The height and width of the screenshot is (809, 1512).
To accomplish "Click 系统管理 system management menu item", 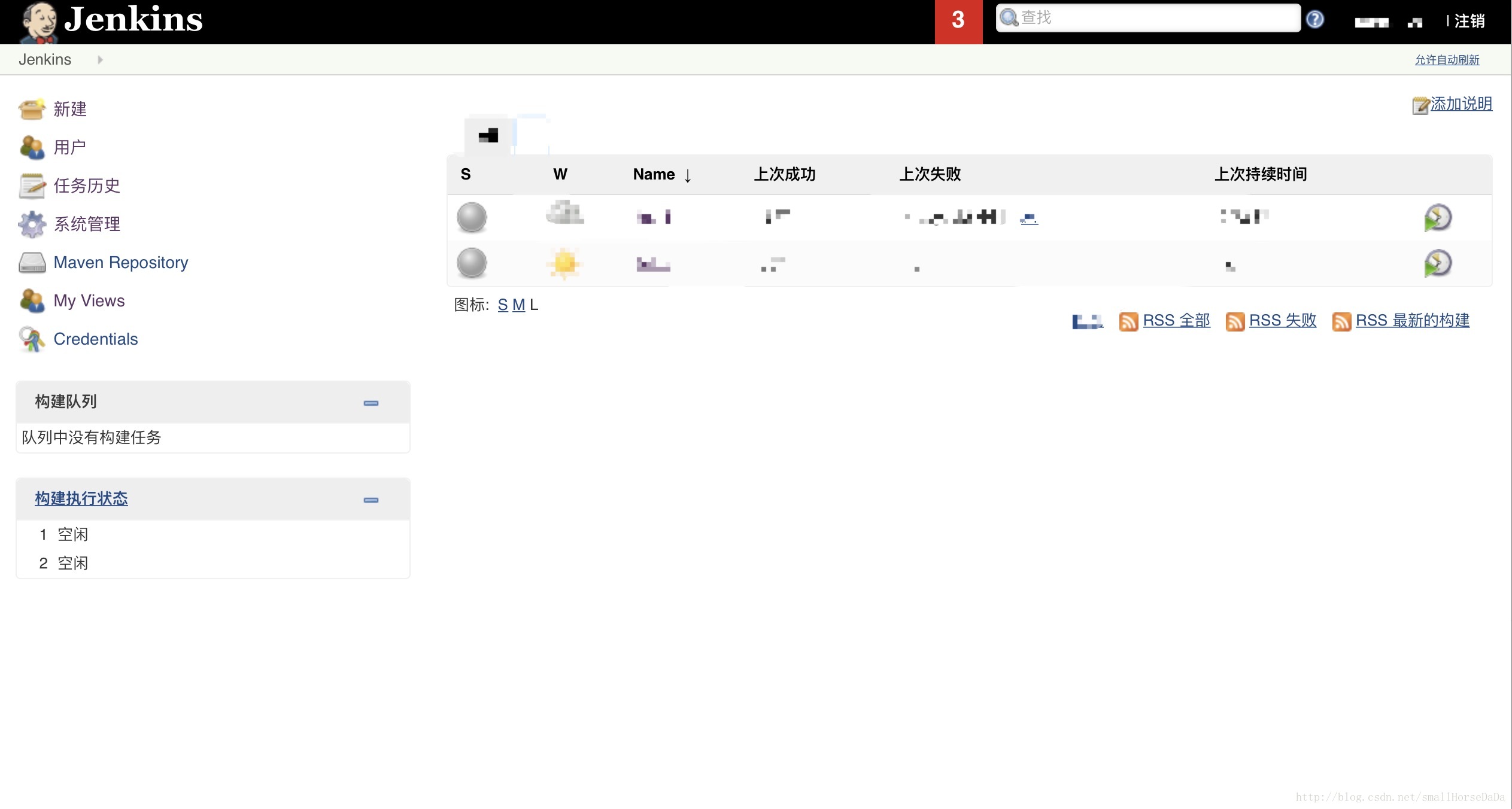I will 87,224.
